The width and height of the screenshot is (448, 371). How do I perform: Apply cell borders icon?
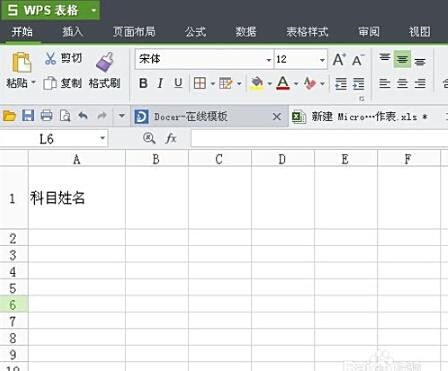pos(200,83)
